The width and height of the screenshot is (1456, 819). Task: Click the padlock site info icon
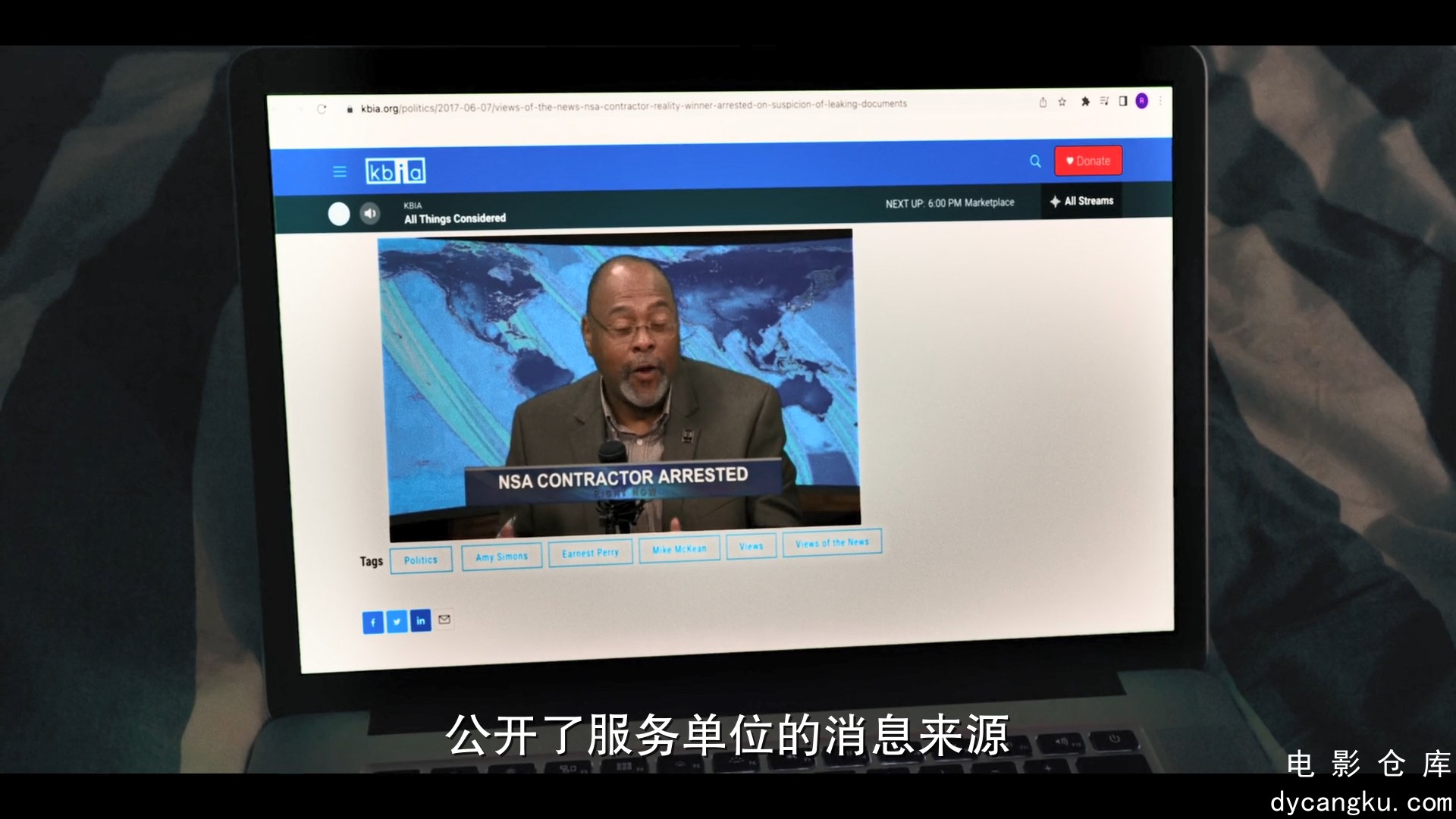(x=350, y=109)
